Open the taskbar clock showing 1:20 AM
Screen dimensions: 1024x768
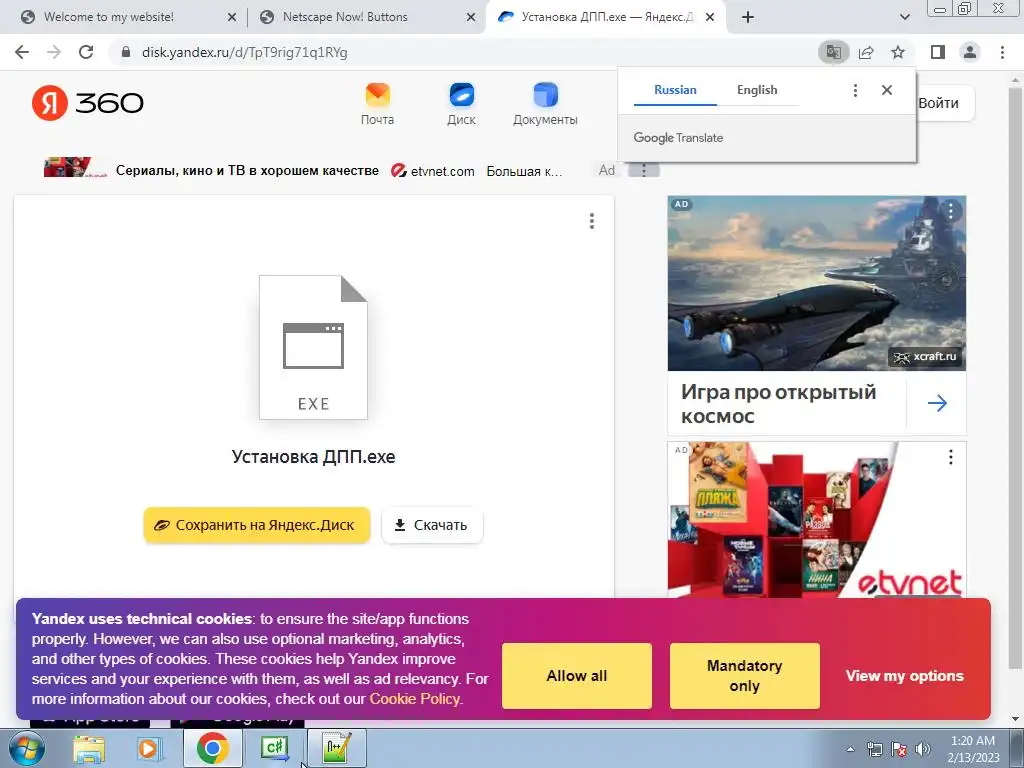click(x=973, y=749)
